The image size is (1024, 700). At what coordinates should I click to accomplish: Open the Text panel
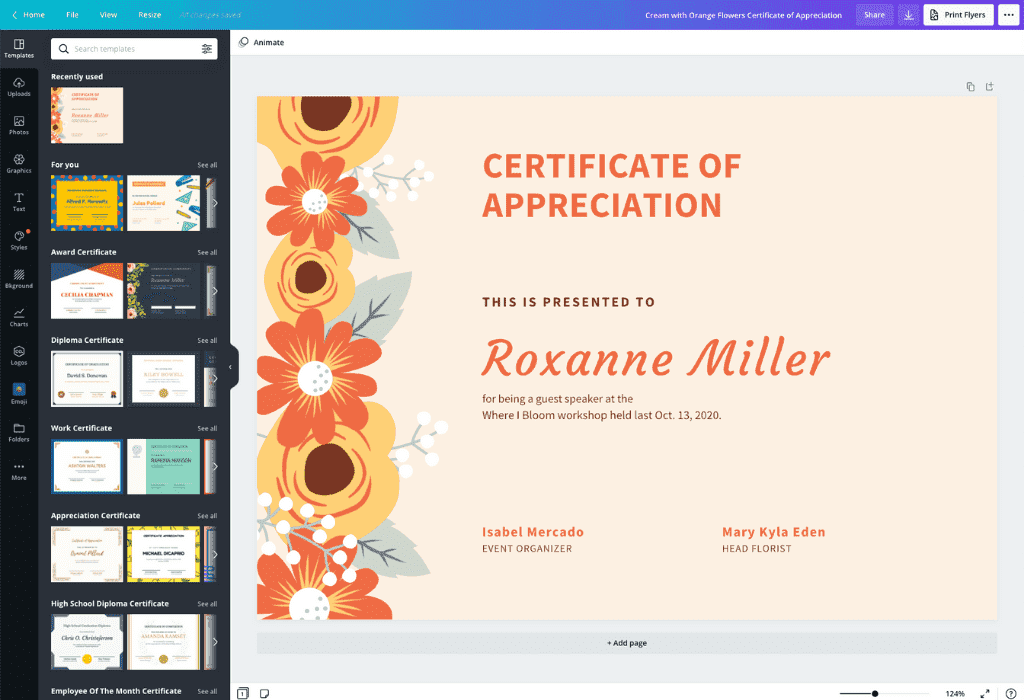pyautogui.click(x=19, y=198)
